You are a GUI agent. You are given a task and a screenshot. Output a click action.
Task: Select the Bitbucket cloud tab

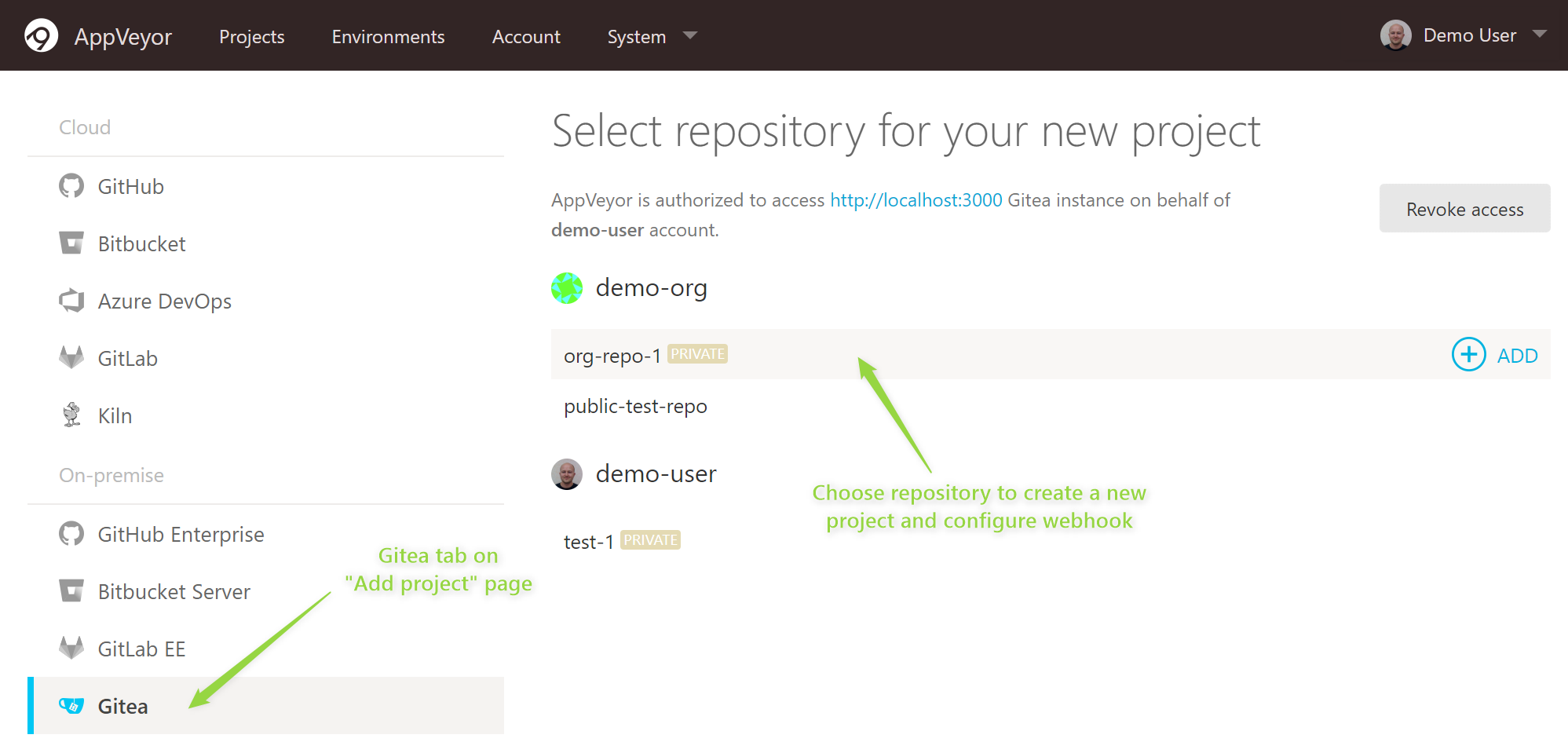pyautogui.click(x=265, y=243)
